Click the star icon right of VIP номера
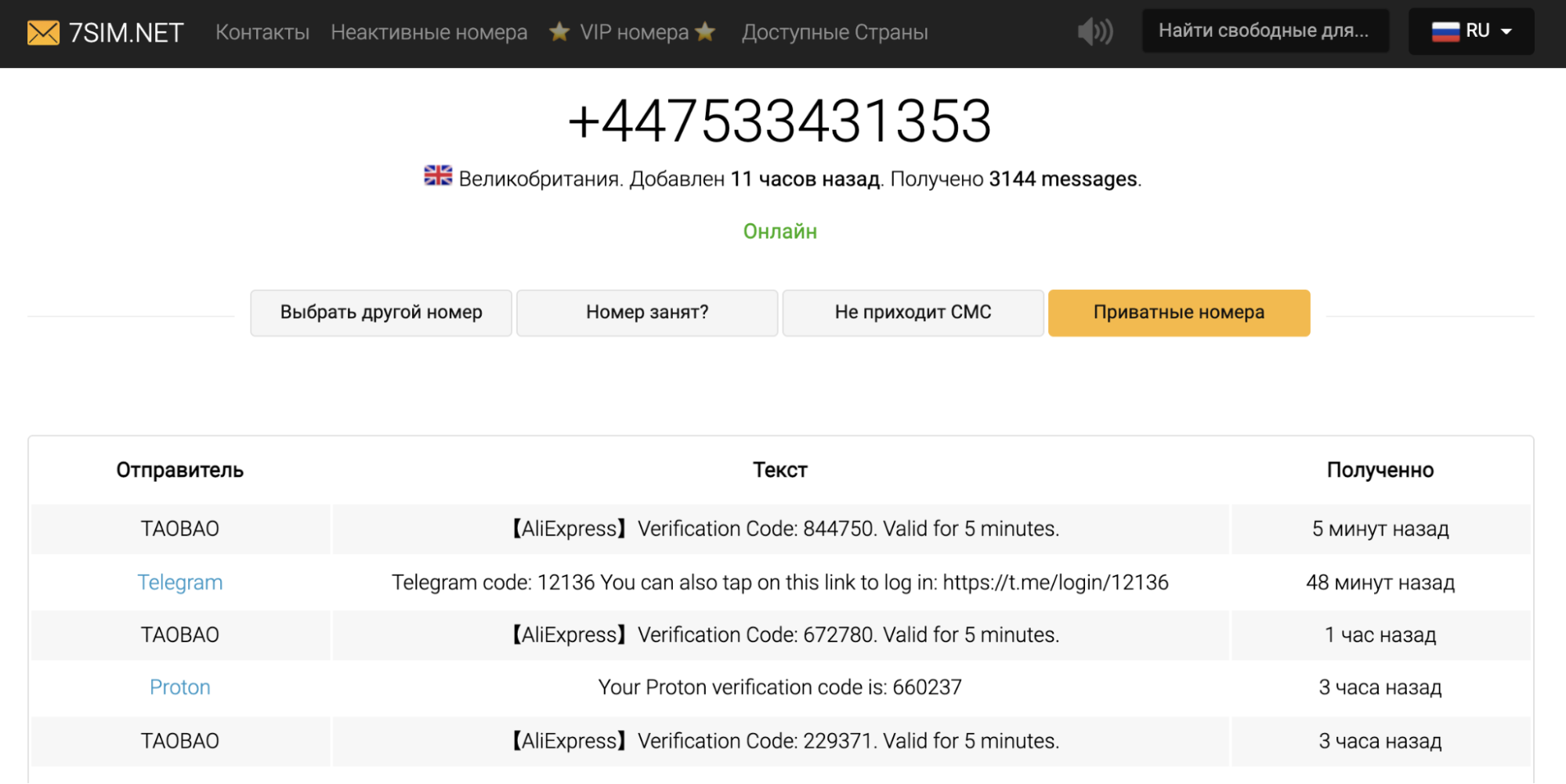This screenshot has height=784, width=1566. click(705, 31)
